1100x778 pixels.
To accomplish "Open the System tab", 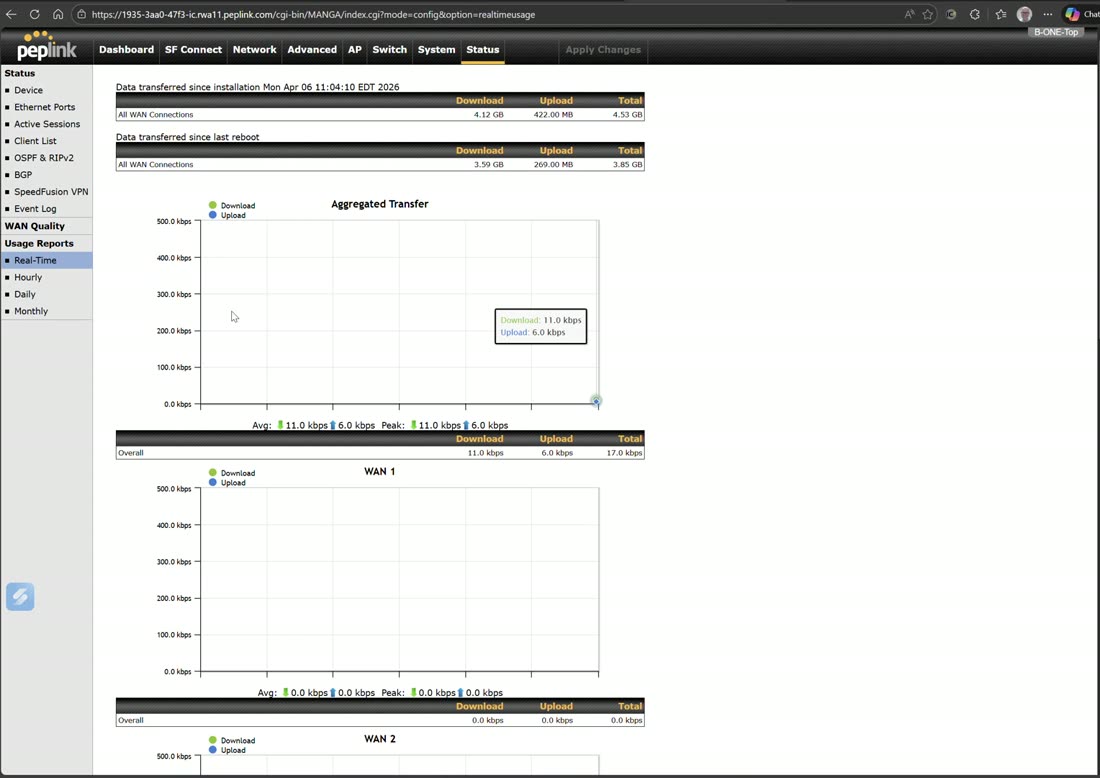I will pyautogui.click(x=436, y=50).
